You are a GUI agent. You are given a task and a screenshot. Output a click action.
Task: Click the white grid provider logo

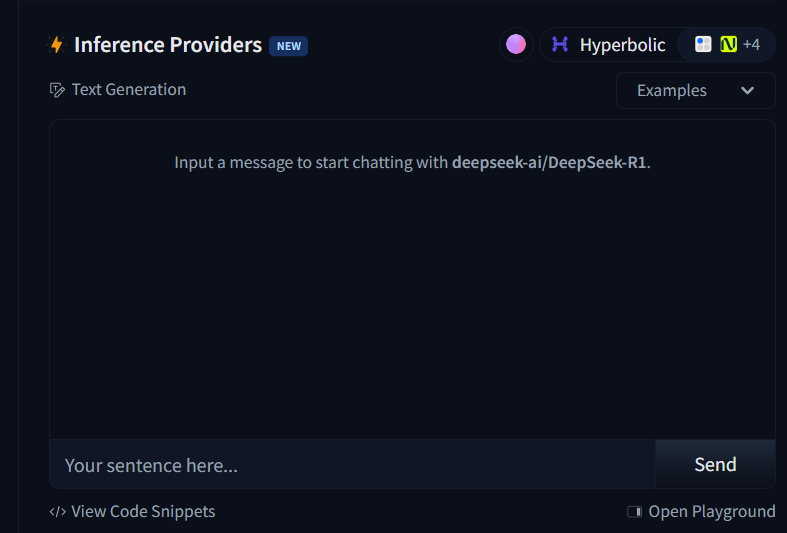point(703,44)
